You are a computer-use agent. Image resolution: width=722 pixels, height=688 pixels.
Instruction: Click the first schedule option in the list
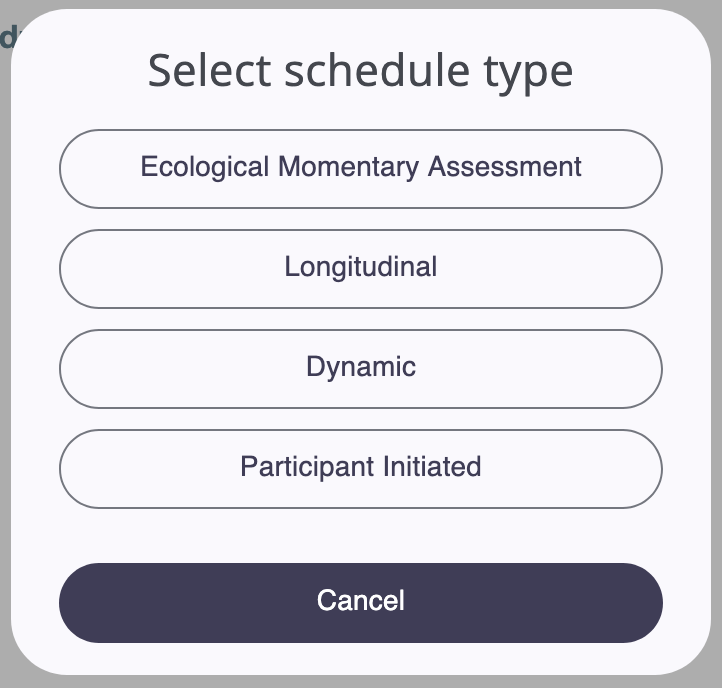[x=361, y=169]
